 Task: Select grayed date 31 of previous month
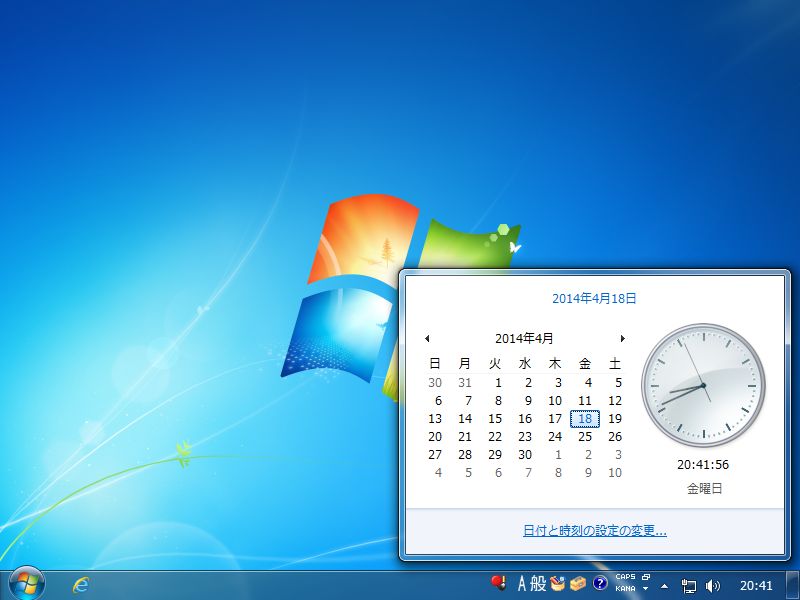465,383
